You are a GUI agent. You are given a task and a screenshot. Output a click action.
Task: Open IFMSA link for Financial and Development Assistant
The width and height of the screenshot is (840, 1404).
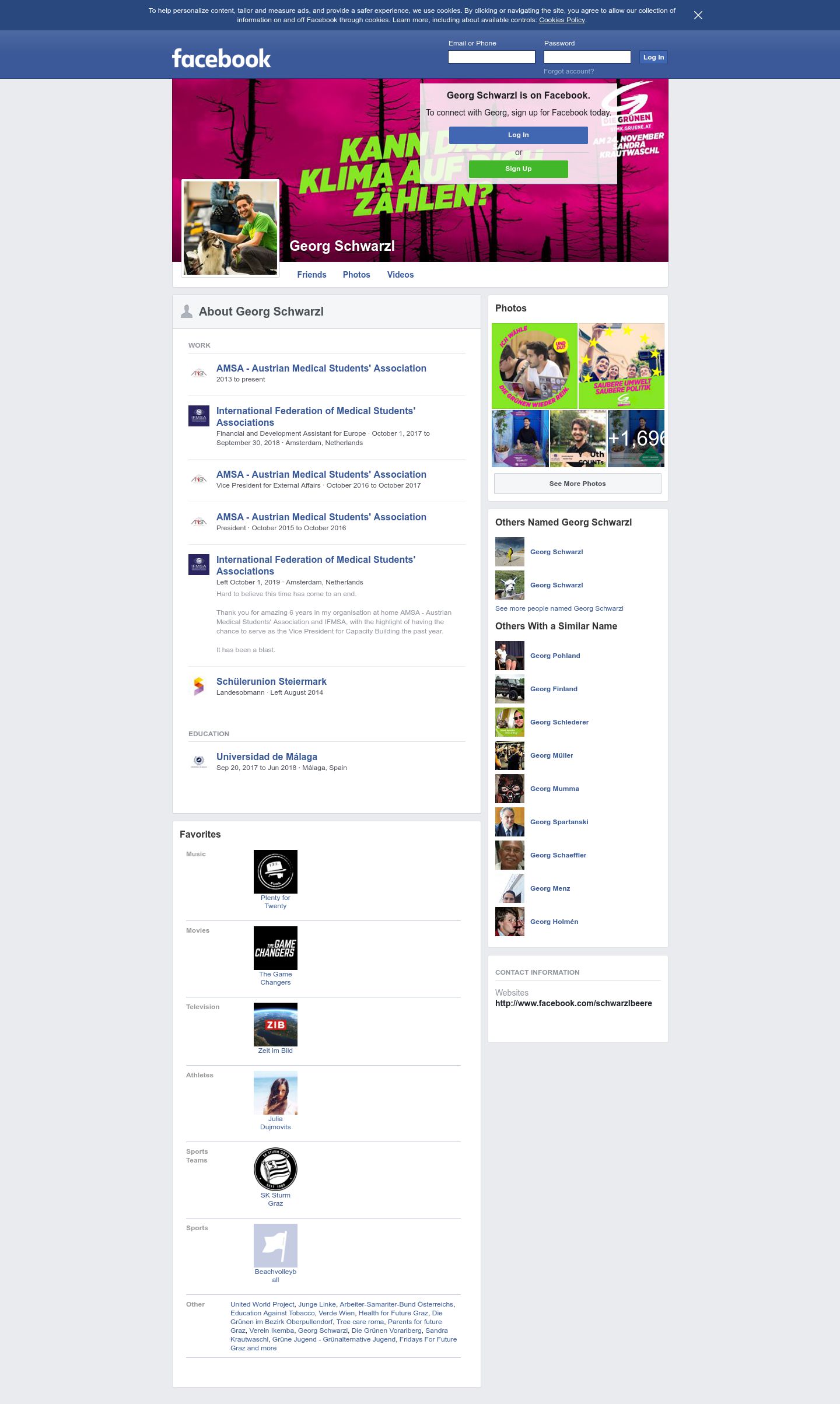click(x=316, y=416)
